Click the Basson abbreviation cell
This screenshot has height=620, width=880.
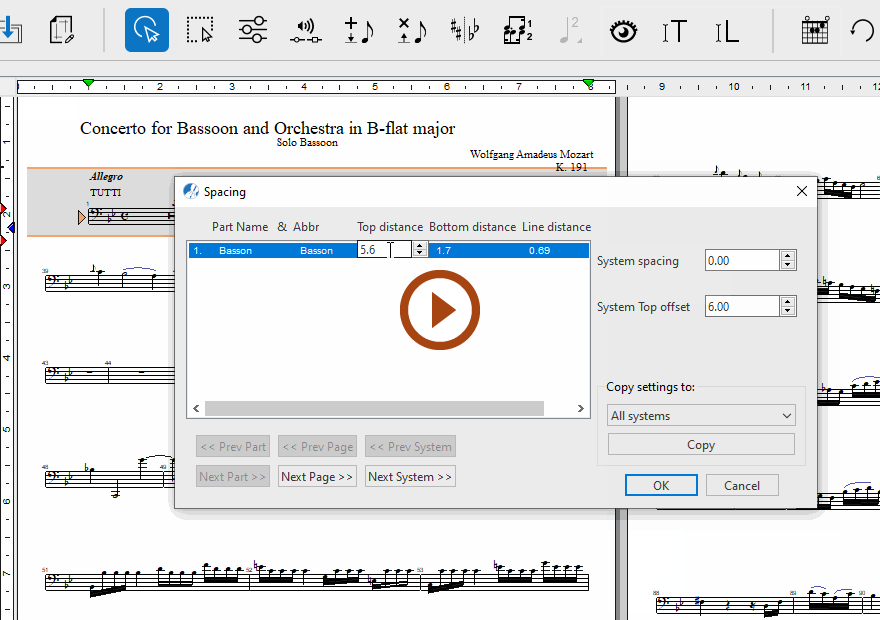pos(317,250)
